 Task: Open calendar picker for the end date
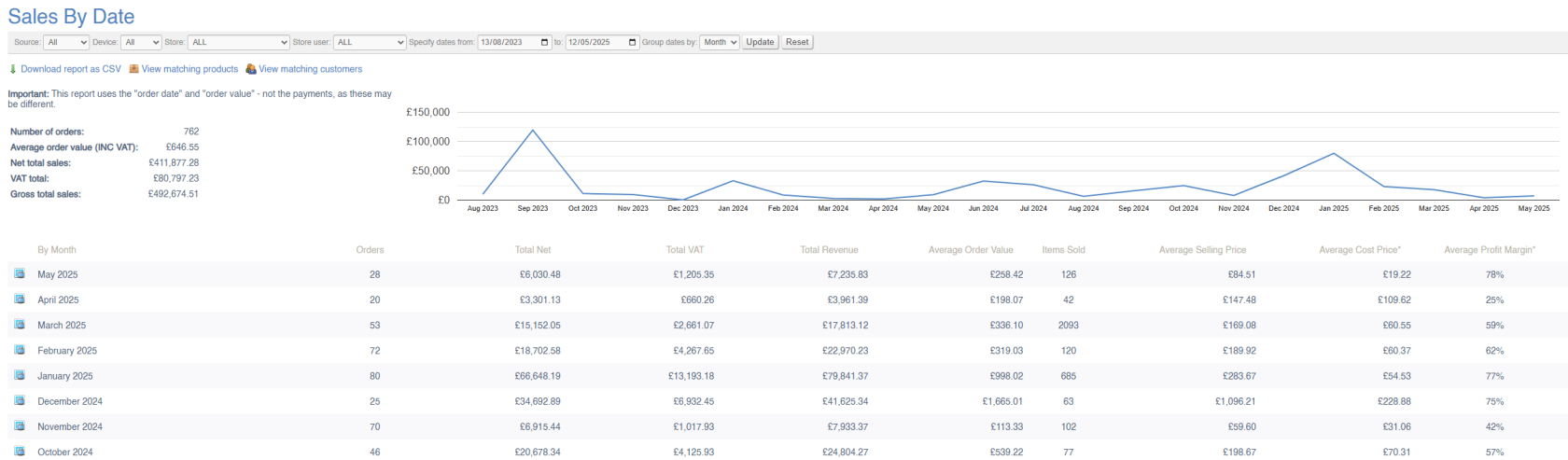(633, 42)
